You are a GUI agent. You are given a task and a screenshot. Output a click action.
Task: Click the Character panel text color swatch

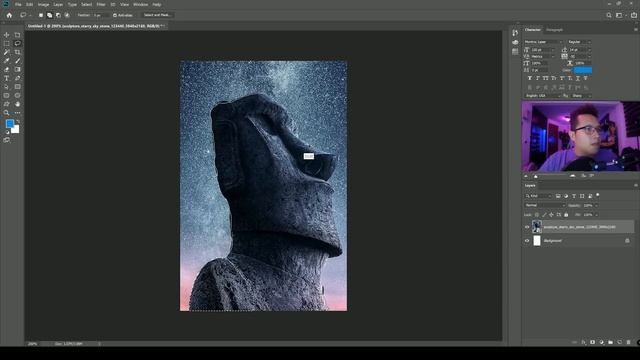(583, 70)
